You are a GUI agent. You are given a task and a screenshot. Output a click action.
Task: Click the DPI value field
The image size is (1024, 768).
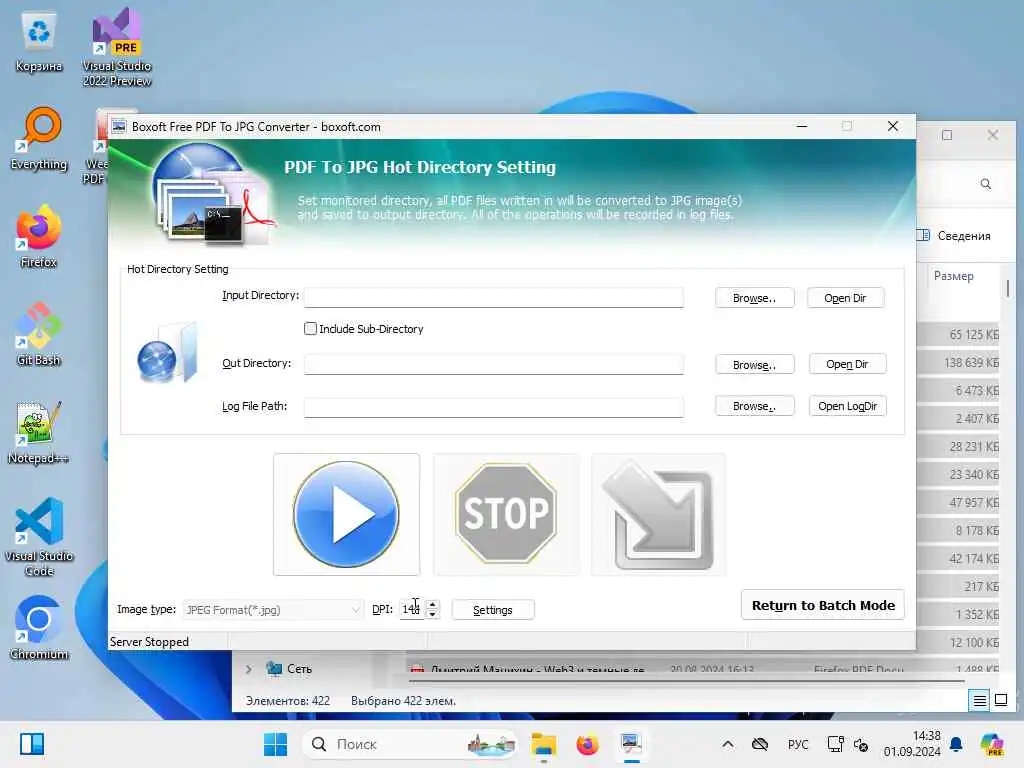click(412, 609)
